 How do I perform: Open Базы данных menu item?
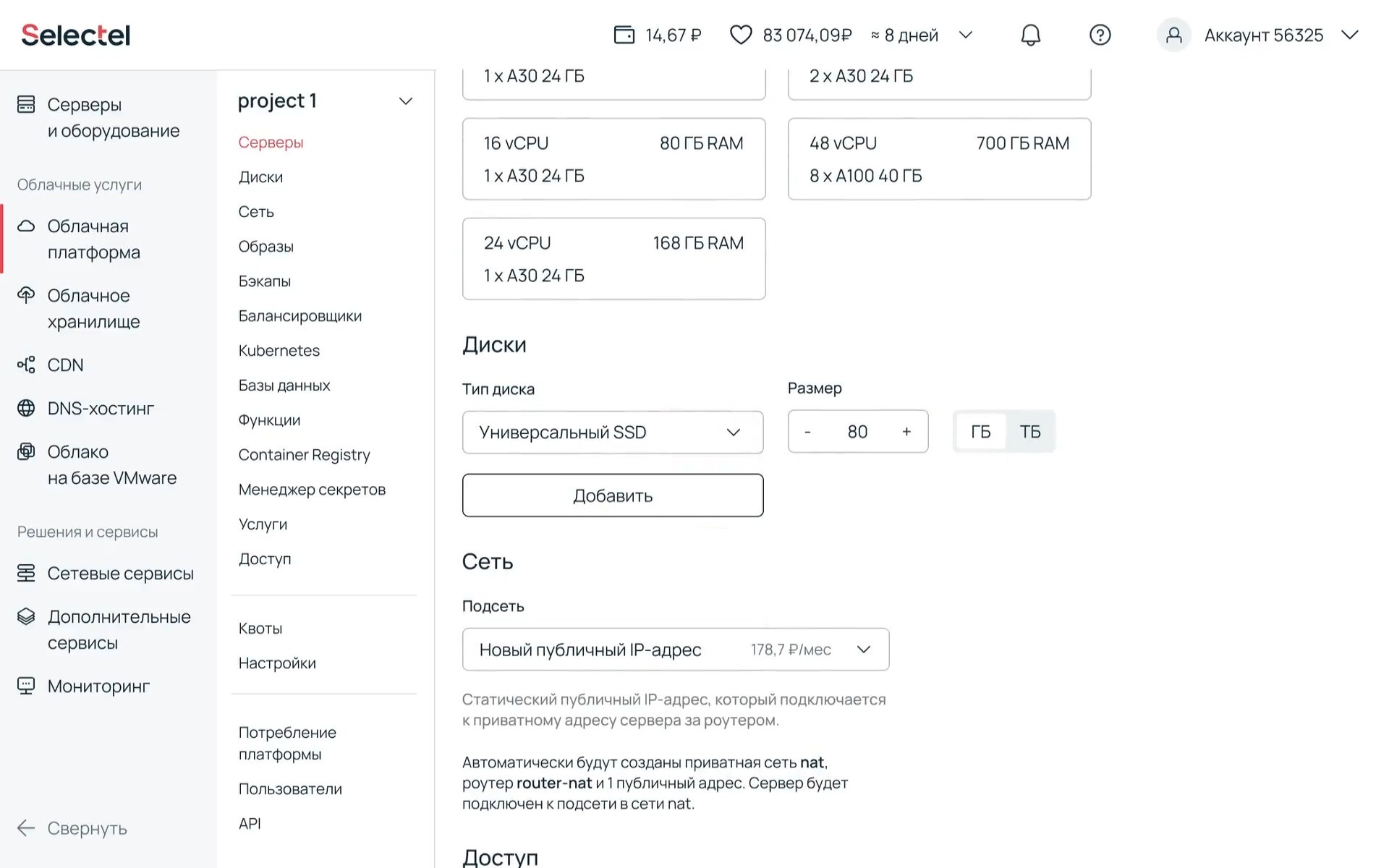pyautogui.click(x=284, y=386)
